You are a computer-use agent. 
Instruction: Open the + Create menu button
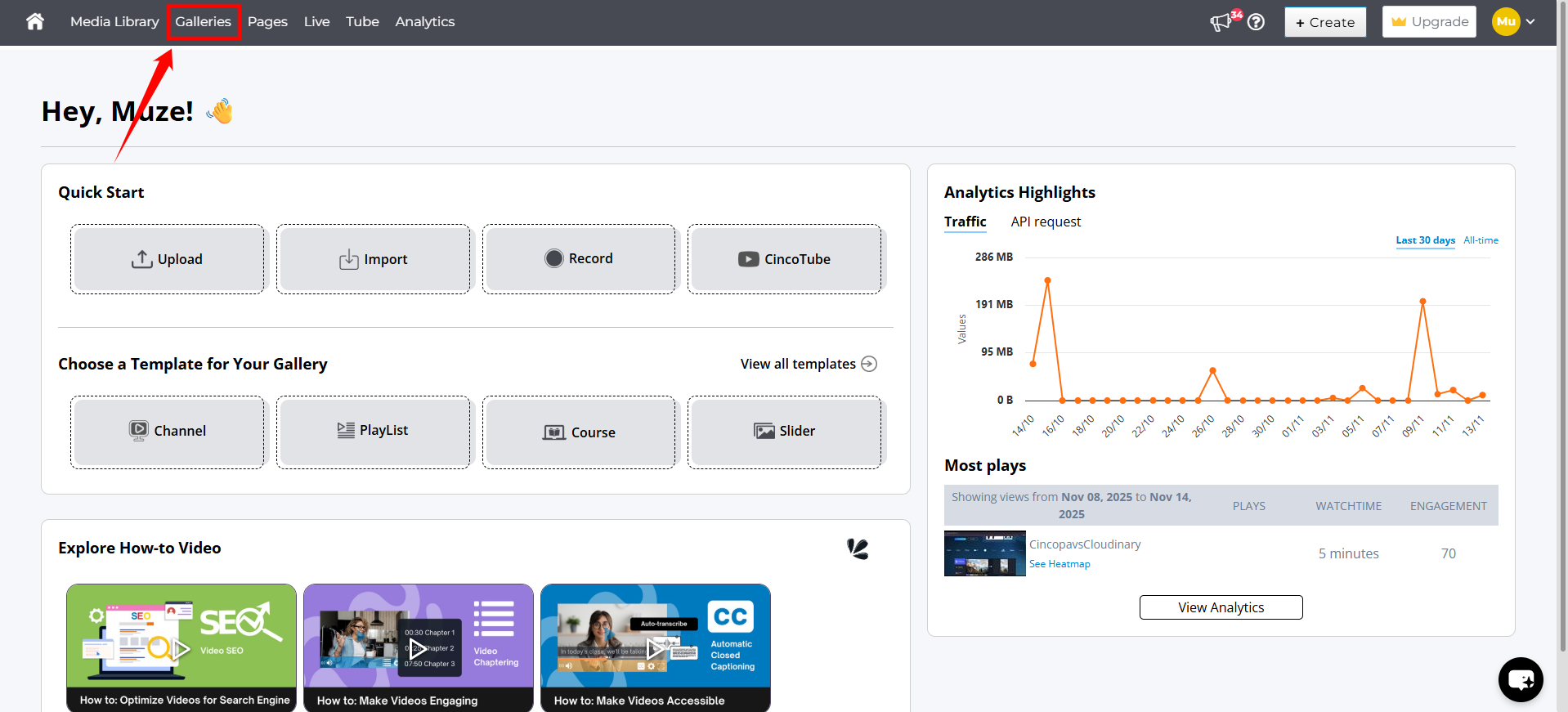coord(1324,22)
